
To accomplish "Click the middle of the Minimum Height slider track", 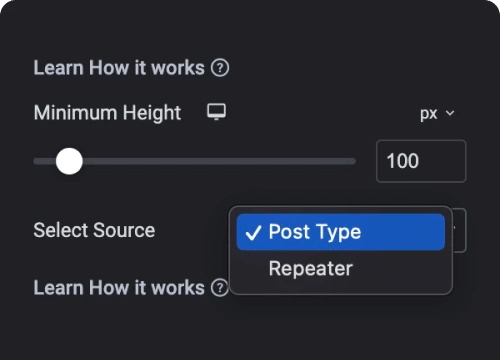I will pos(195,161).
